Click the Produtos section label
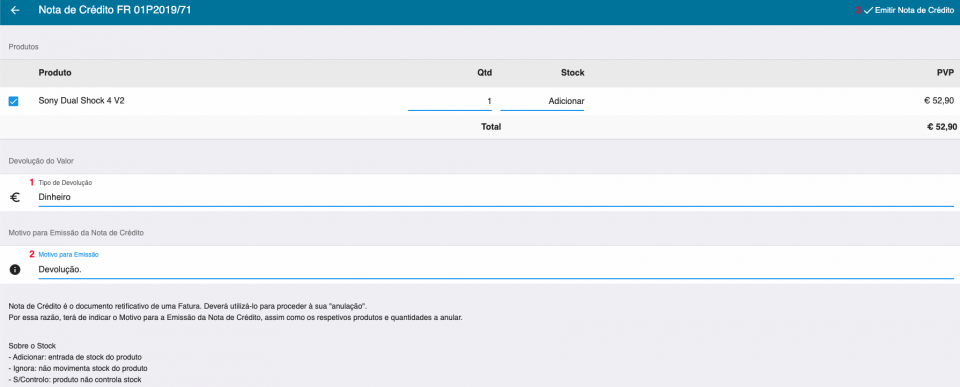 24,47
